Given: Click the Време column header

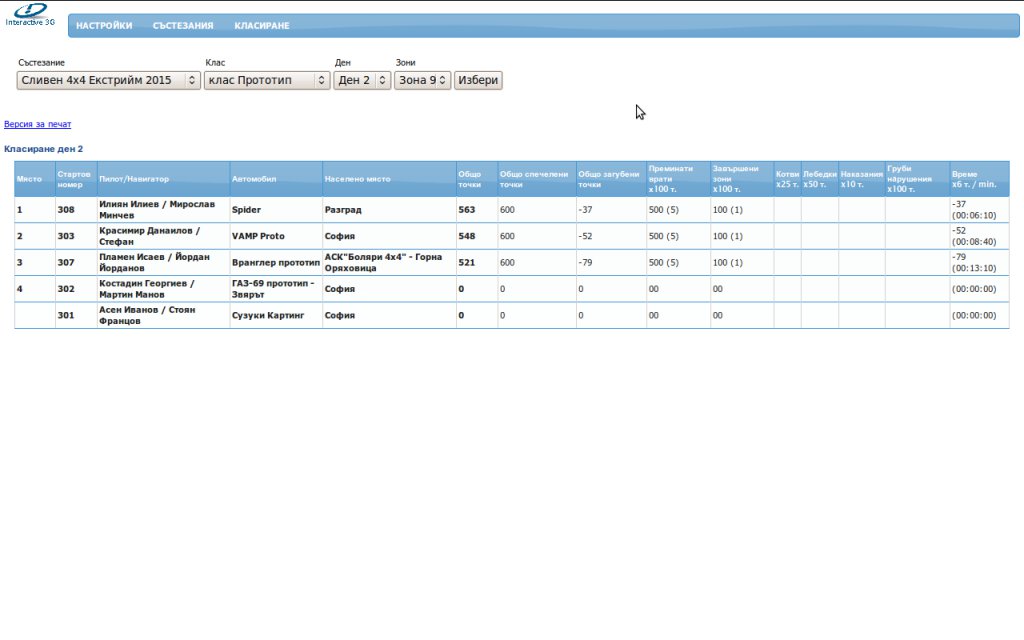Looking at the screenshot, I should click(974, 179).
